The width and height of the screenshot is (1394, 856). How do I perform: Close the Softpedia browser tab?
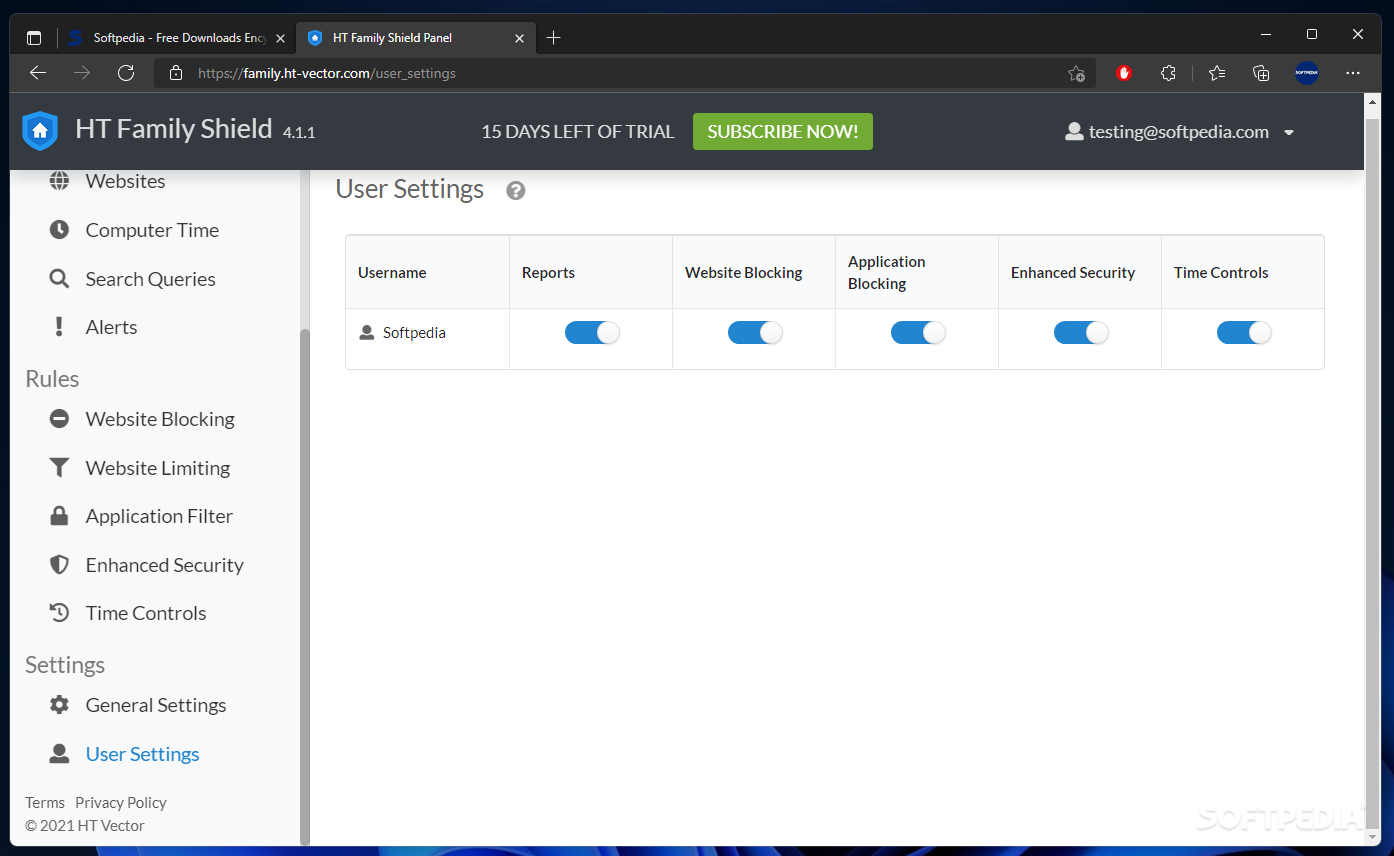click(281, 38)
